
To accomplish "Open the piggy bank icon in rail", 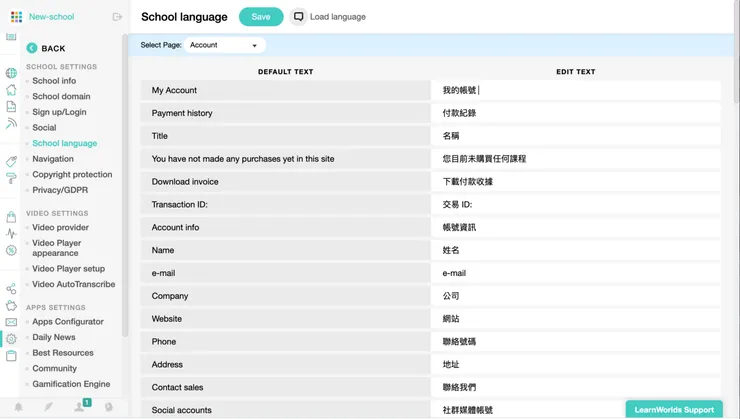I will (11, 305).
